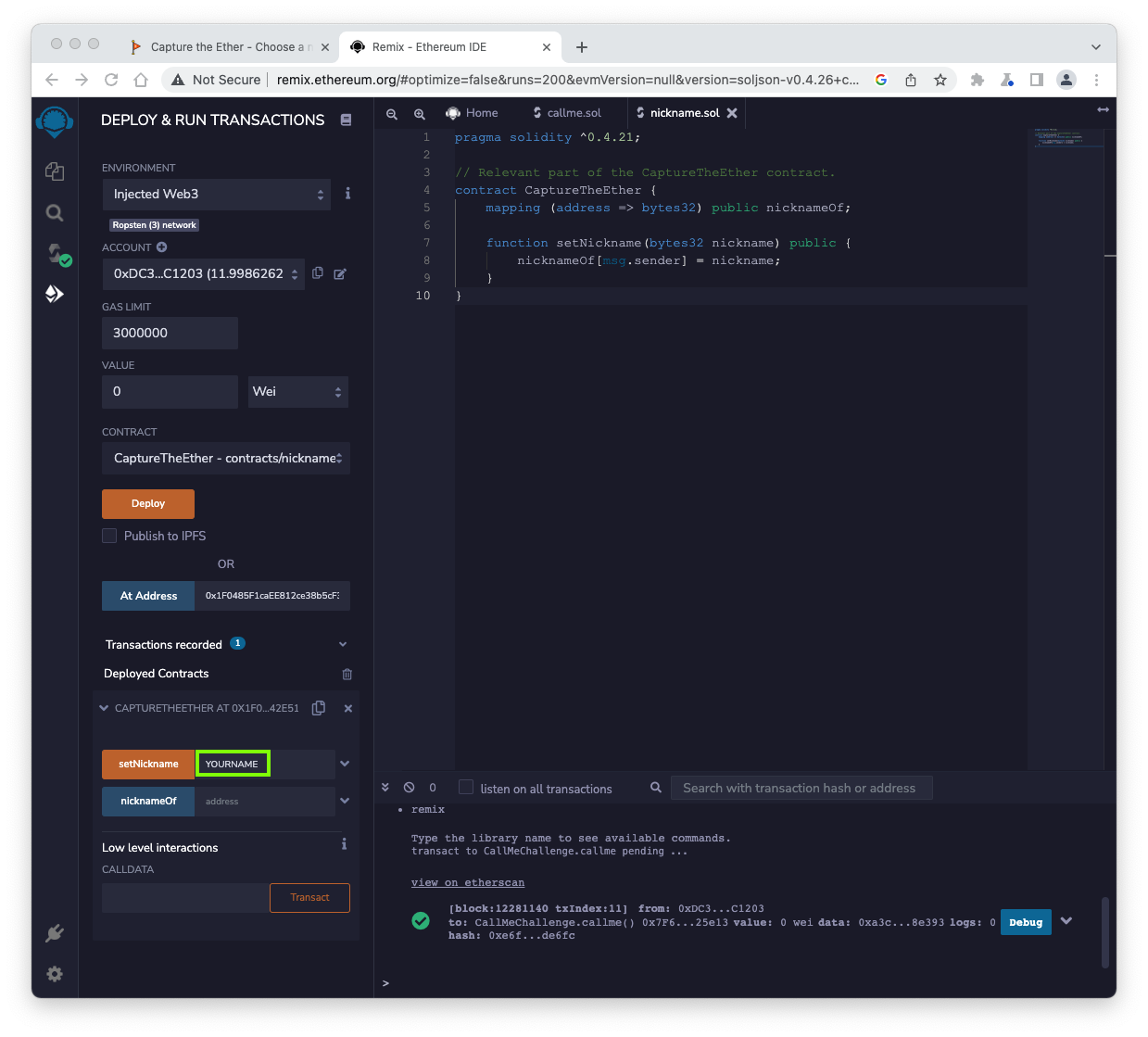Click the plus icon next to ACCOUNT

click(x=162, y=247)
